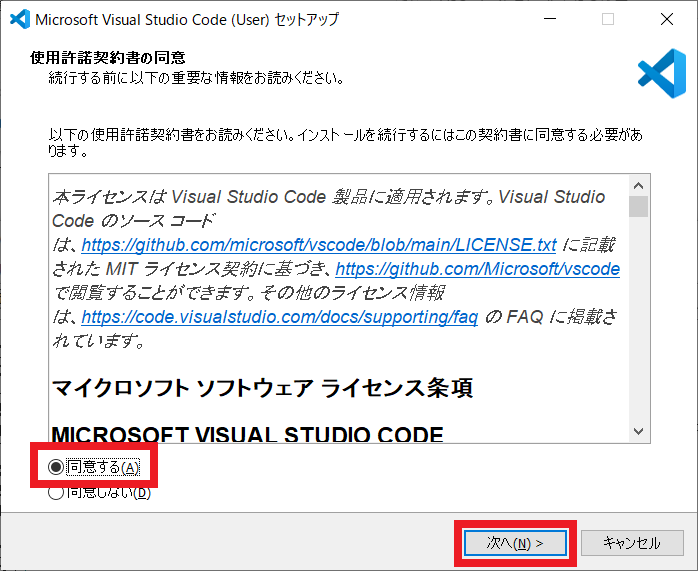This screenshot has width=698, height=571.
Task: Open the code.visualstudio.com docs FAQ link
Action: (280, 317)
